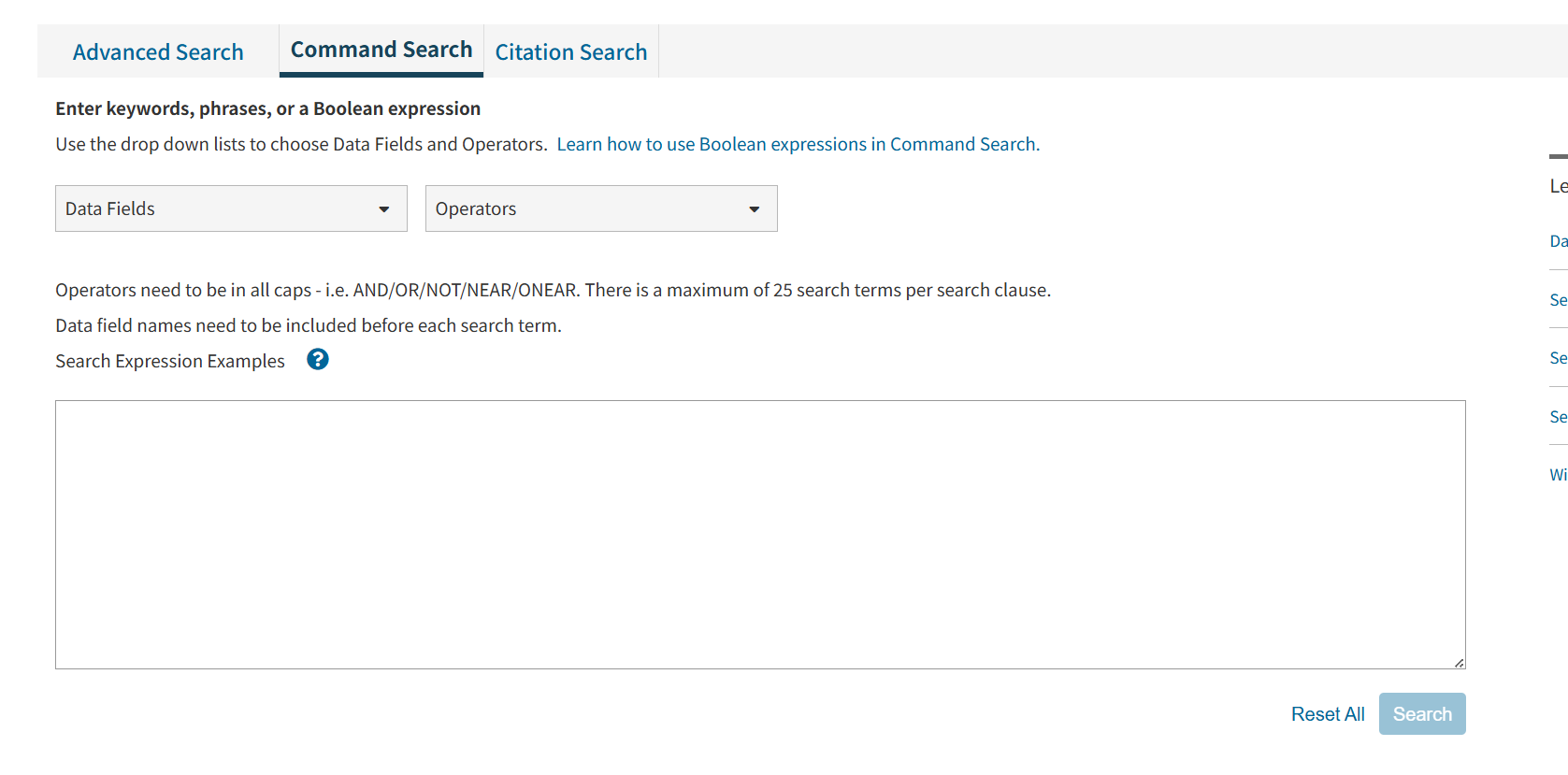Click the text area resize handle
1568x775 pixels.
point(1460,664)
